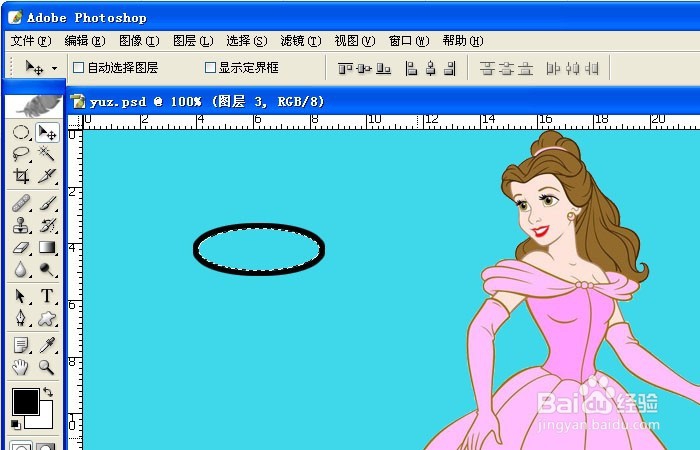Image resolution: width=700 pixels, height=450 pixels.
Task: Open the 图像(I) menu
Action: click(x=139, y=41)
